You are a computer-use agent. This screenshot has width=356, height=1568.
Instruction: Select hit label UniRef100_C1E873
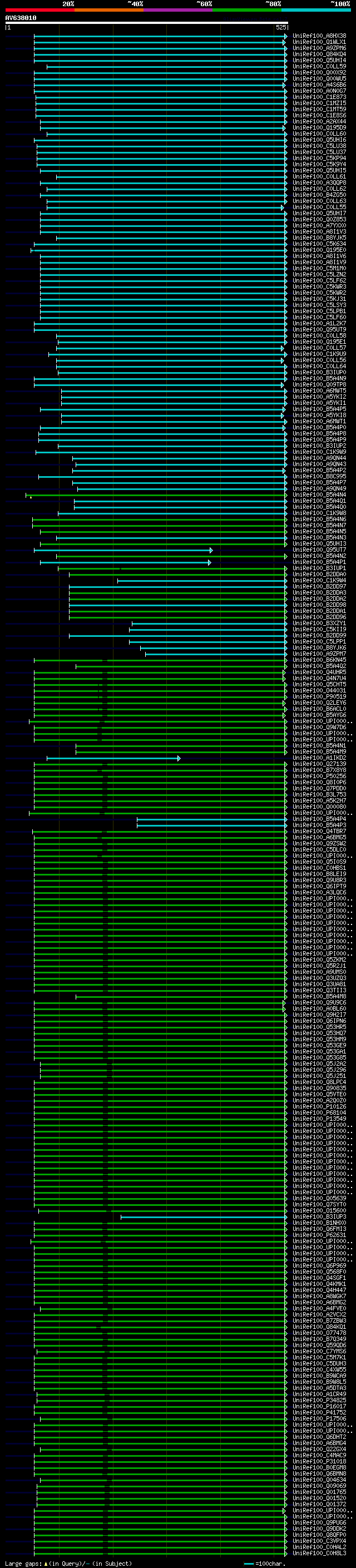click(x=319, y=97)
